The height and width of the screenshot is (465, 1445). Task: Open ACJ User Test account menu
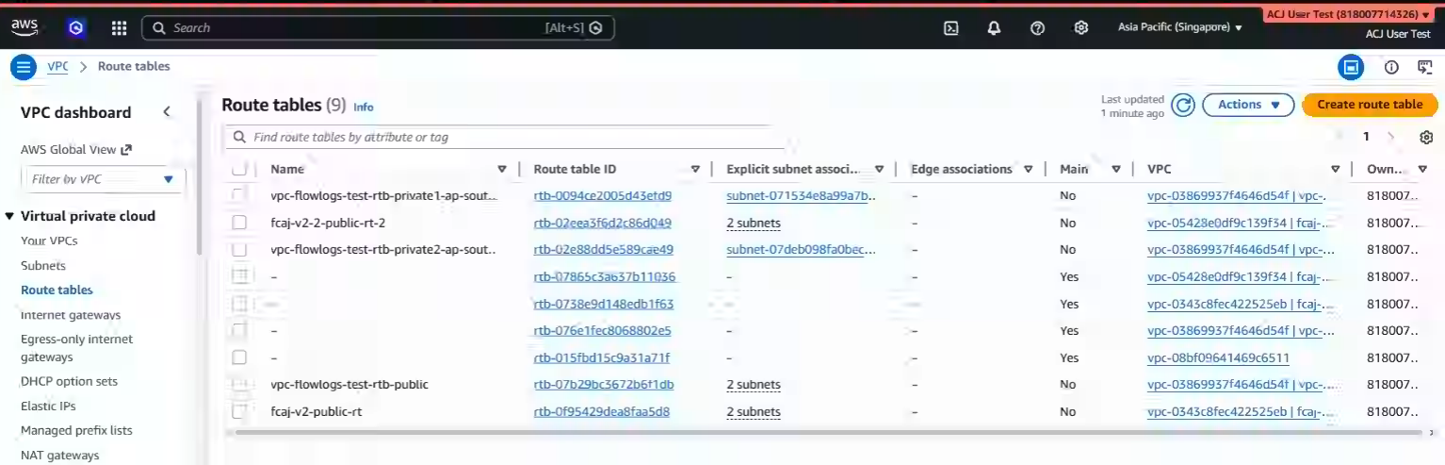point(1348,15)
